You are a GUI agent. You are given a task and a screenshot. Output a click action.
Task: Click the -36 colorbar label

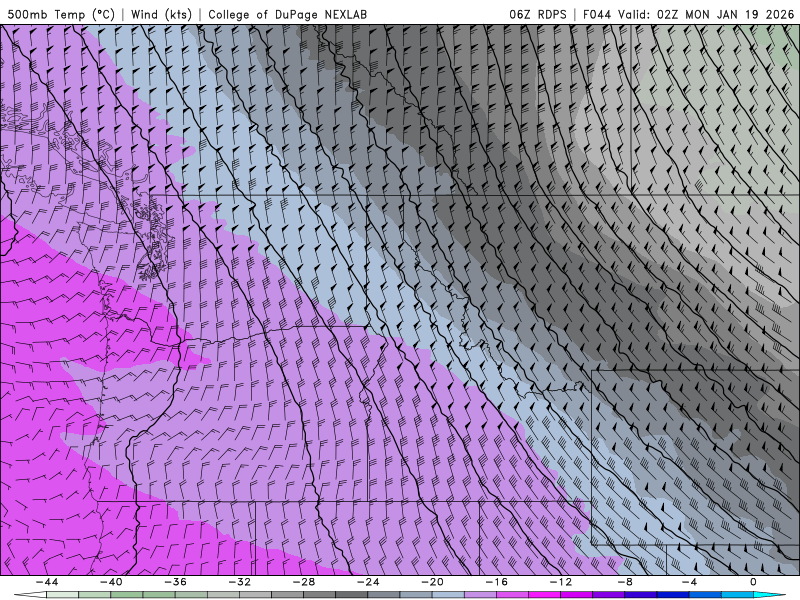tap(176, 582)
